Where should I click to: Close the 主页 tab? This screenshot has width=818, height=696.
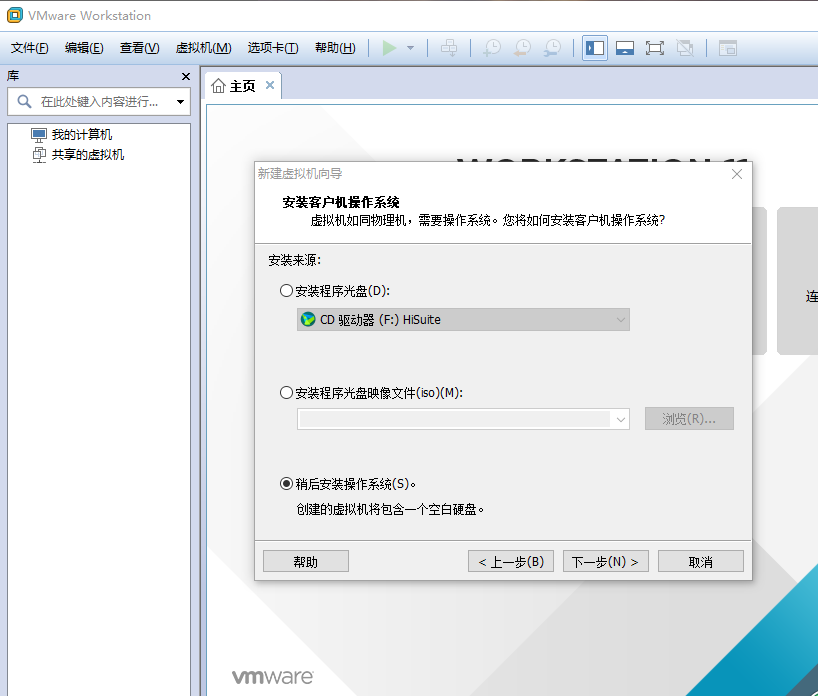point(270,85)
